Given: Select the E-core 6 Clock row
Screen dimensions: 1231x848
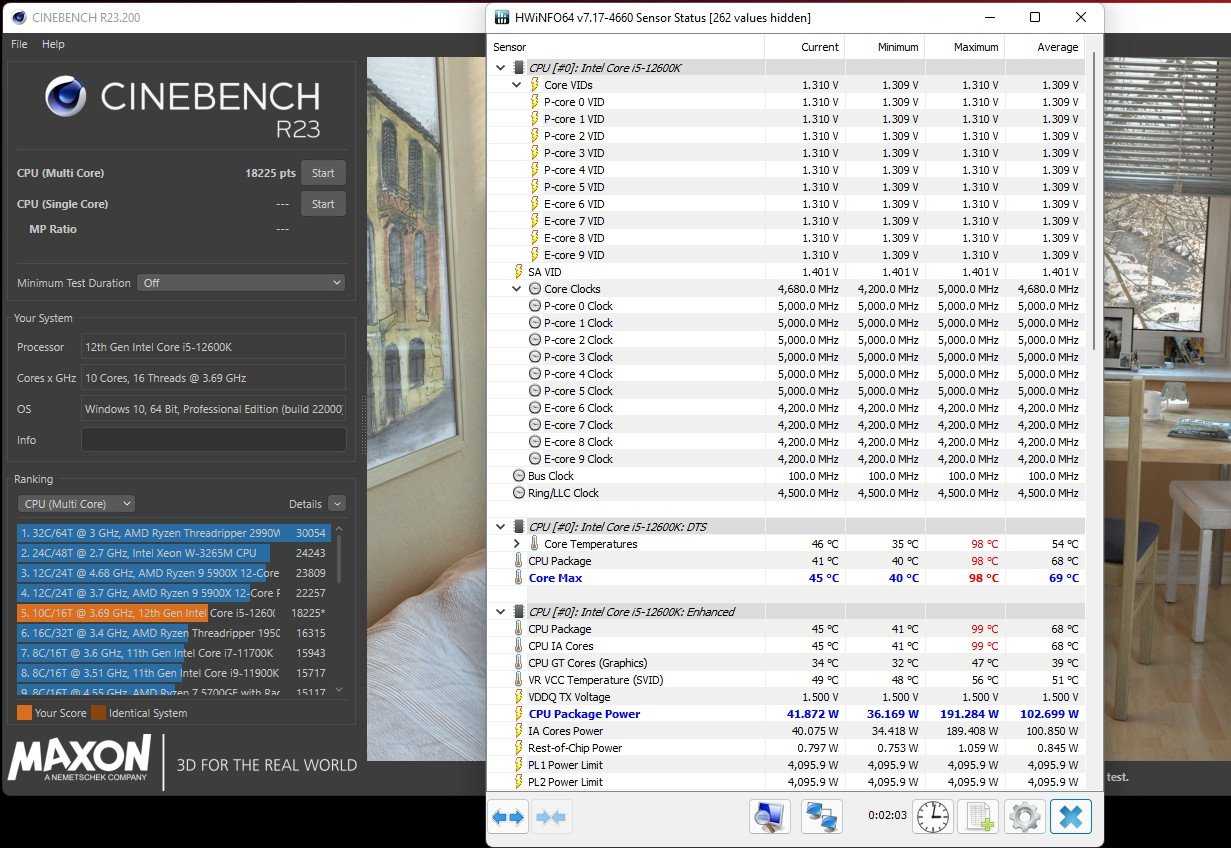Looking at the screenshot, I should pyautogui.click(x=786, y=408).
